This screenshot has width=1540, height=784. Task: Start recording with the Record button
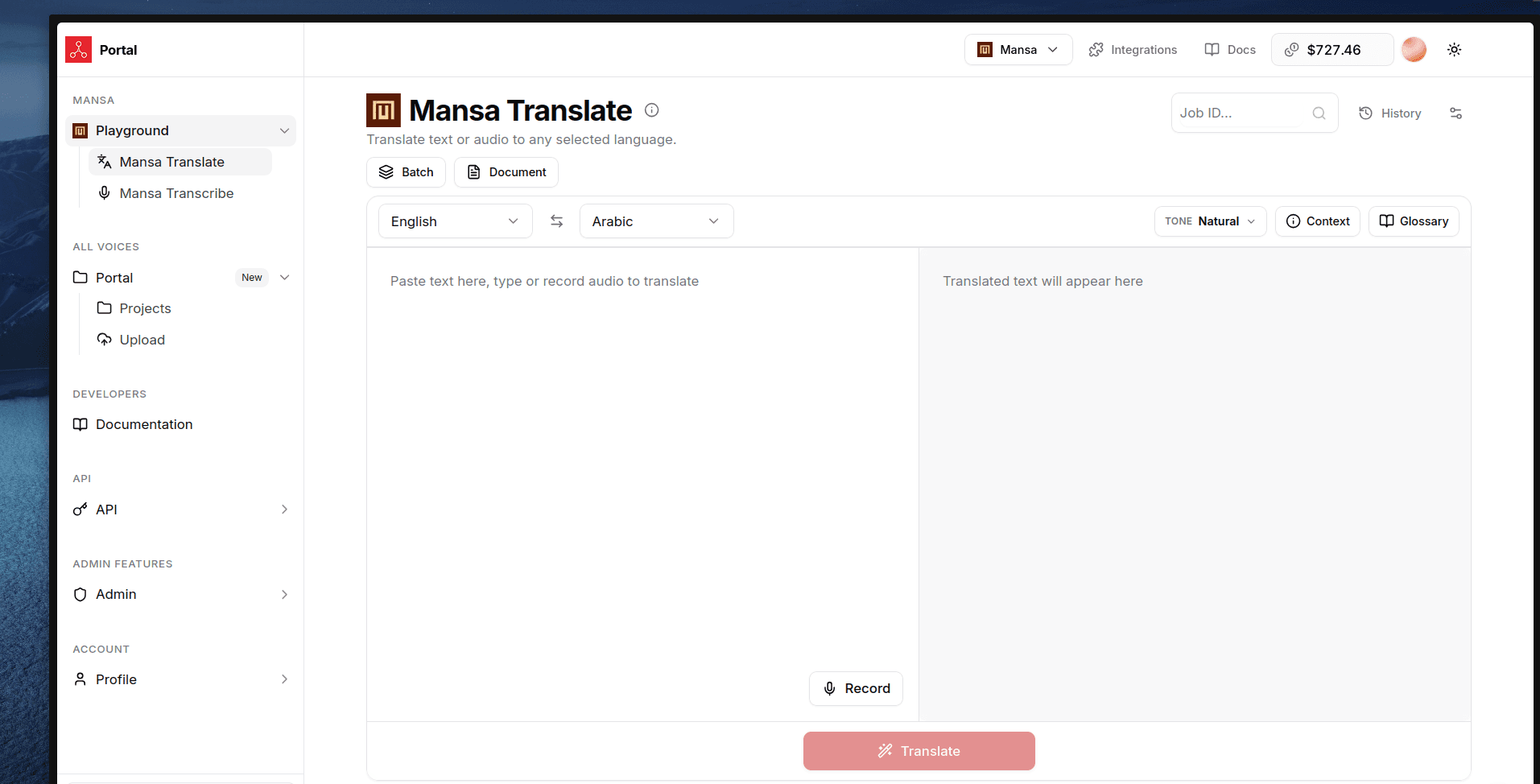coord(856,689)
